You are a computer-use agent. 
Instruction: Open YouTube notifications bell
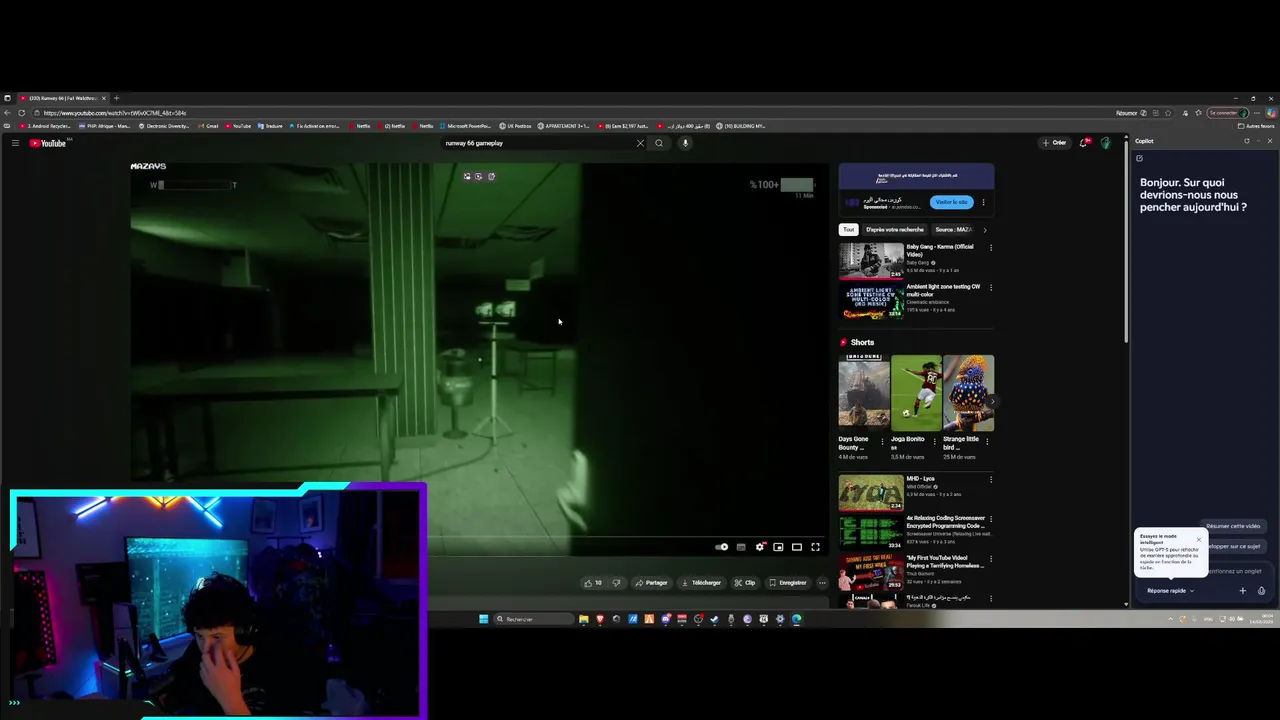tap(1084, 143)
